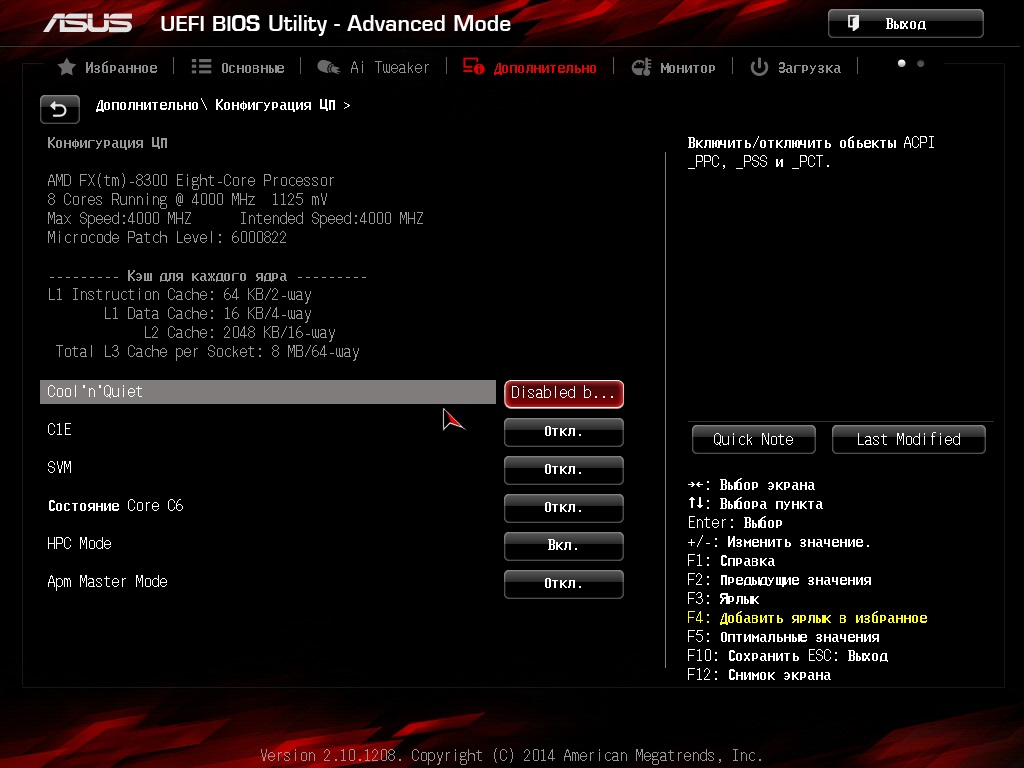This screenshot has height=768, width=1024.
Task: Click the list icon of Основные tab
Action: (x=201, y=67)
